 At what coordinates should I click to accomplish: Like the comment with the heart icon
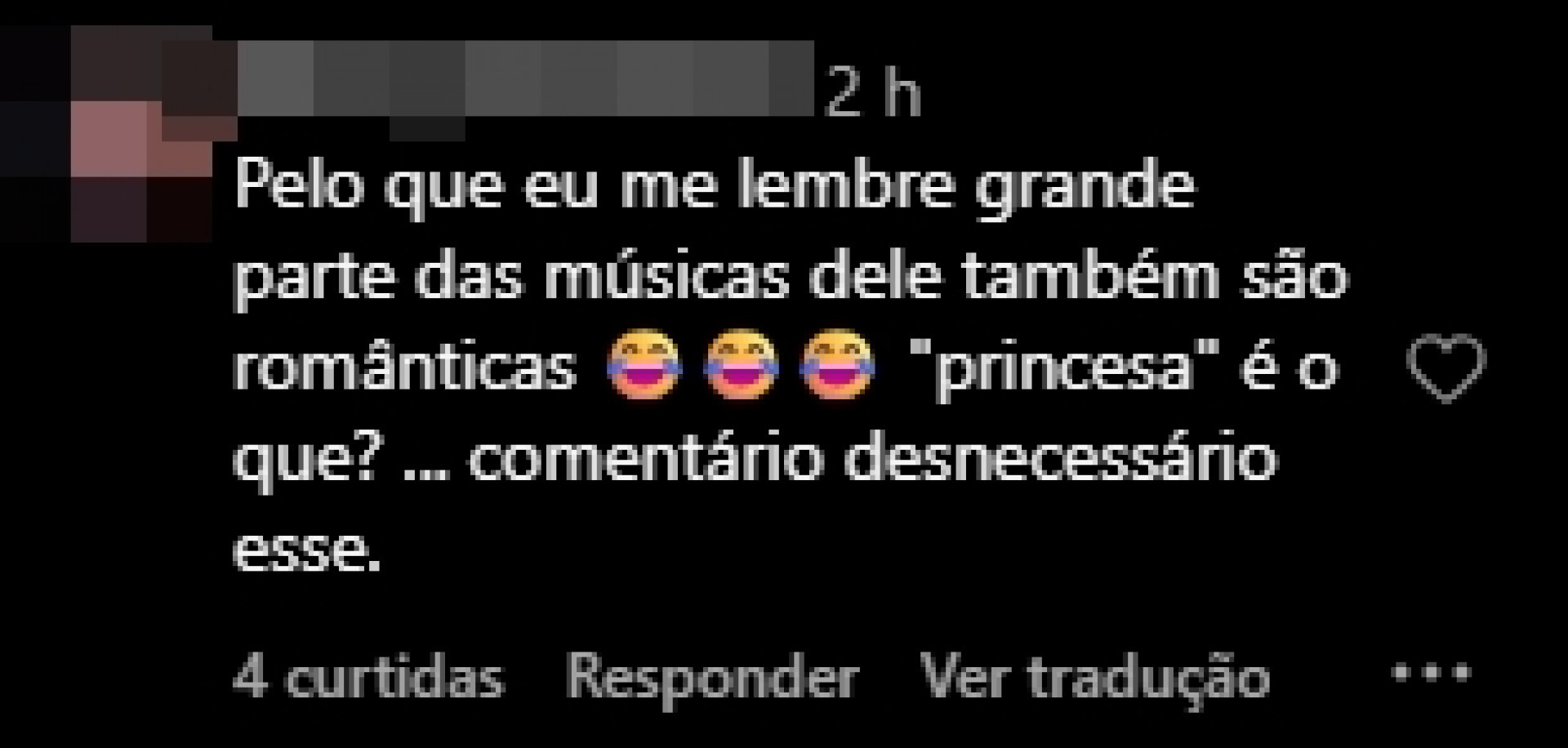[1447, 368]
